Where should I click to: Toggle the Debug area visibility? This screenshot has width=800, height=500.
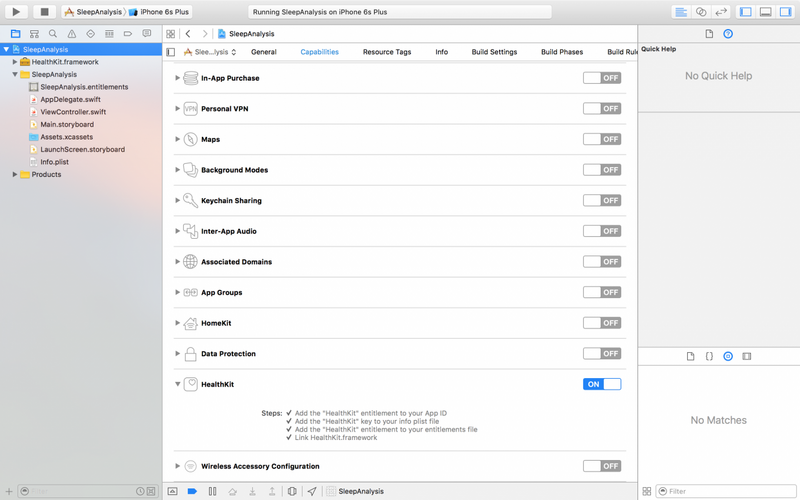click(x=765, y=12)
